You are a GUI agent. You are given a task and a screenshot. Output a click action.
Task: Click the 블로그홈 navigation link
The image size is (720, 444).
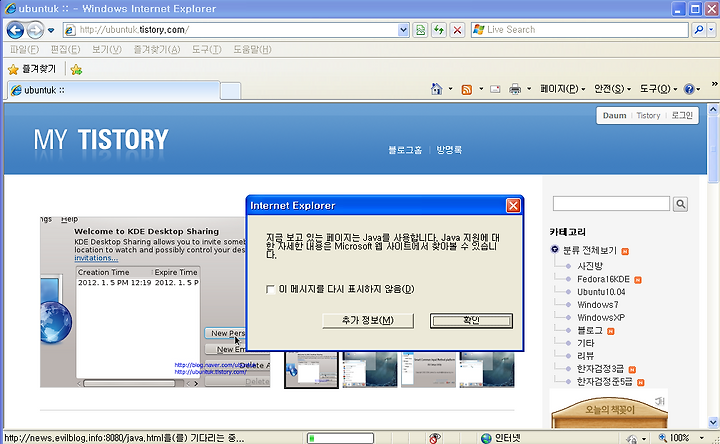click(405, 150)
